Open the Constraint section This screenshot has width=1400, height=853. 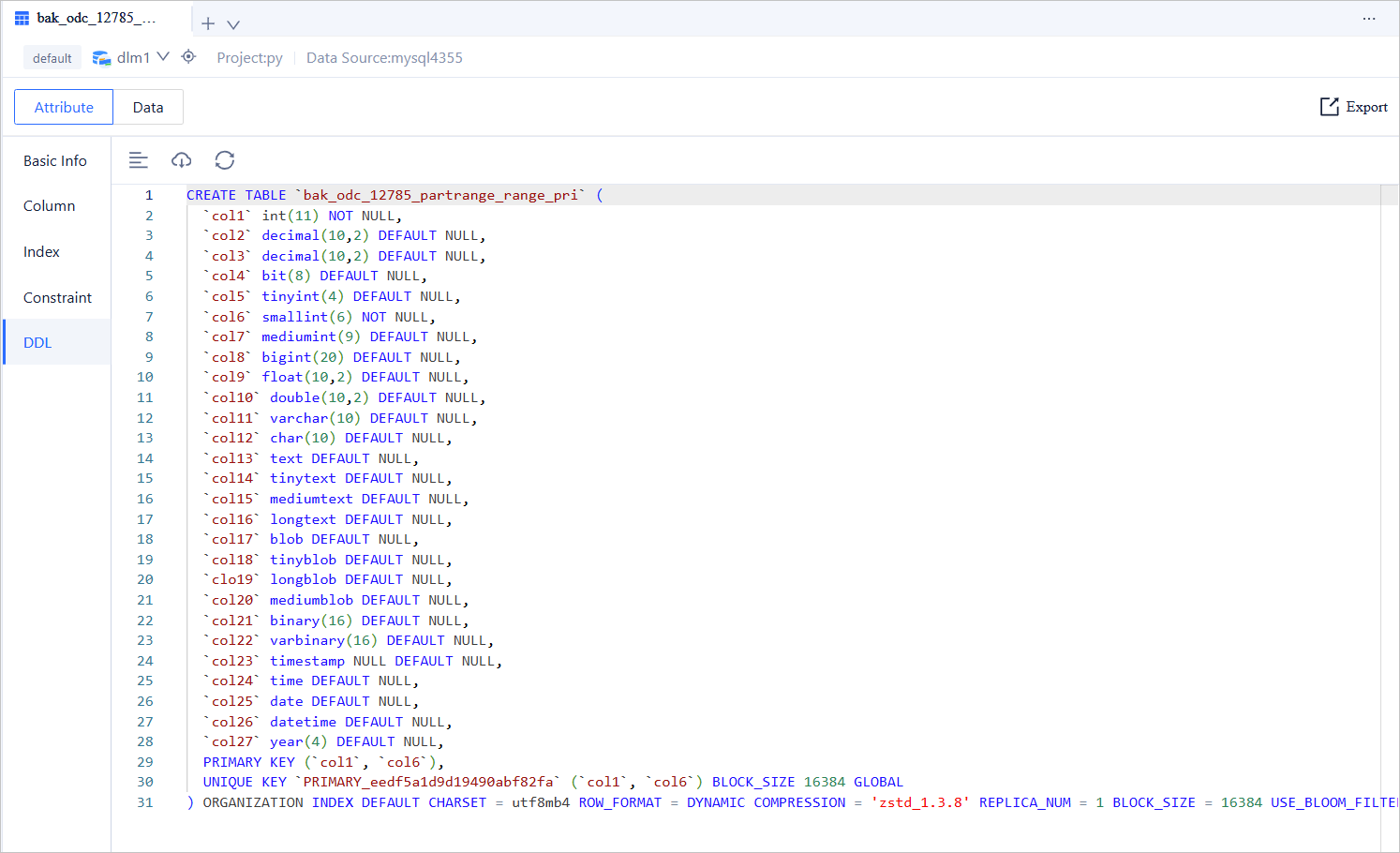(x=57, y=298)
